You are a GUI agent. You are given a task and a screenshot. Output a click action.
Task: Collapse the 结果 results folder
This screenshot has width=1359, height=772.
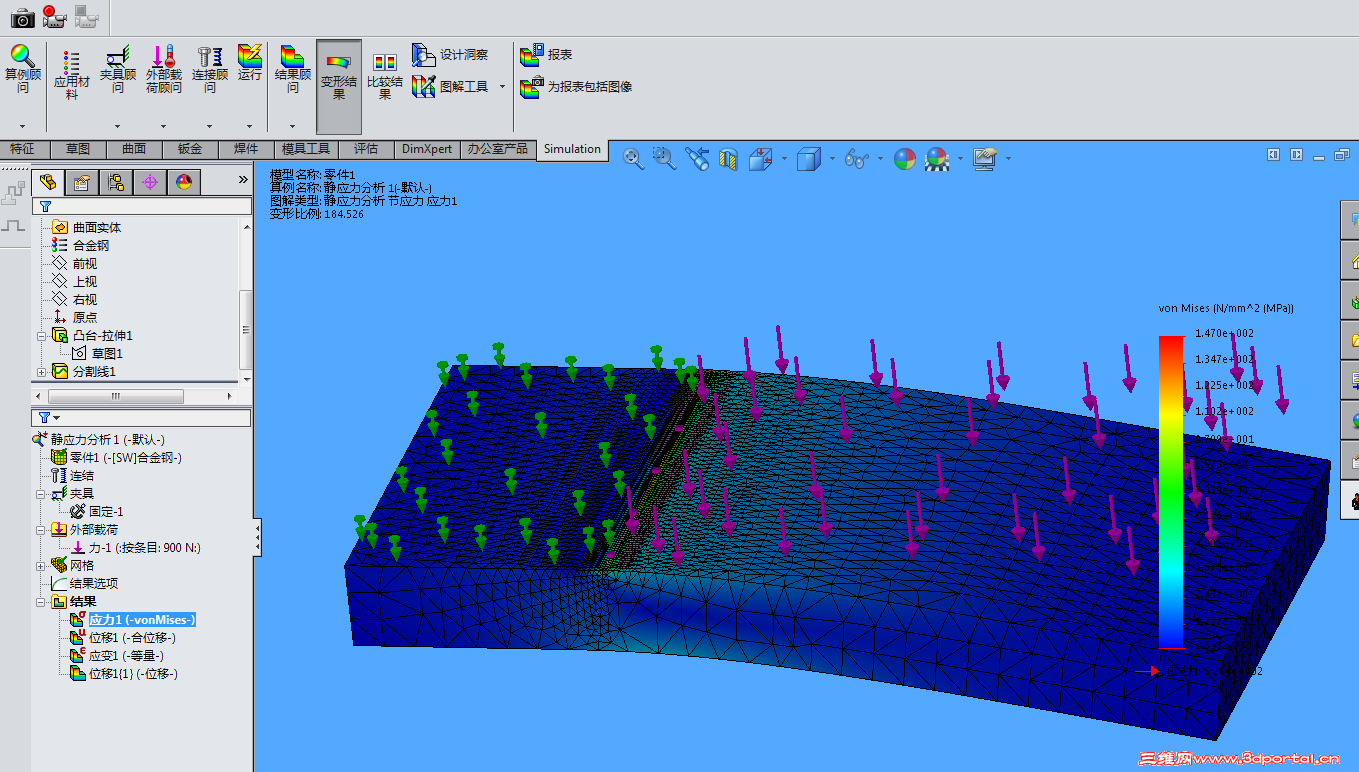tap(42, 602)
